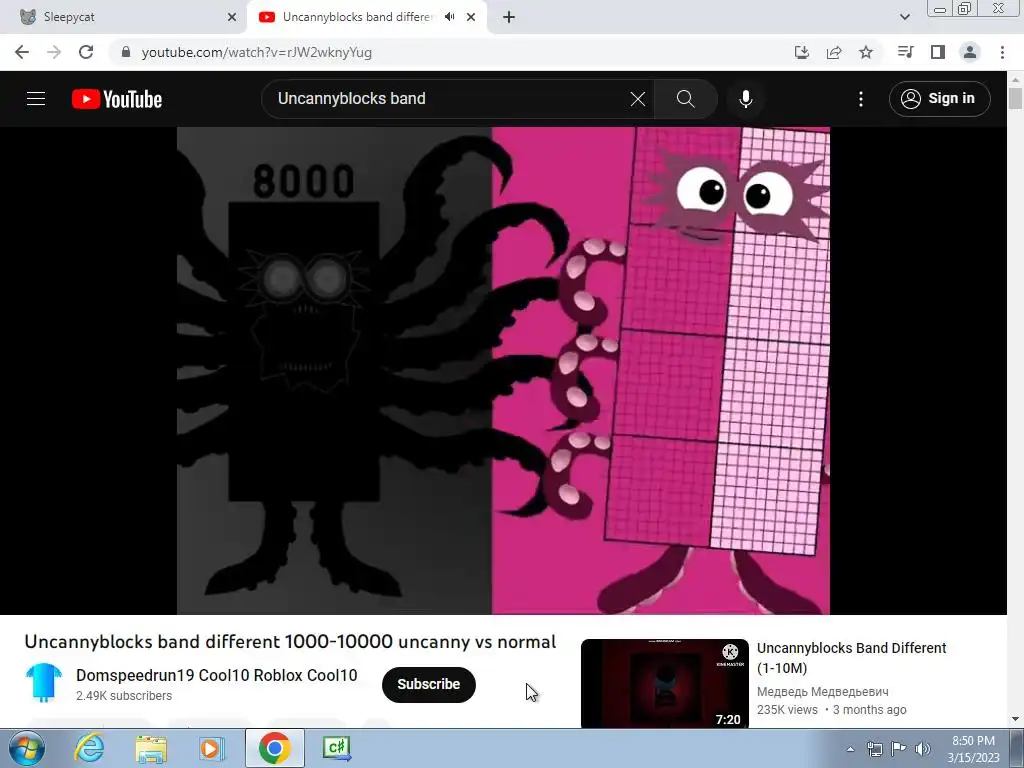Image resolution: width=1024 pixels, height=768 pixels.
Task: Switch to the Sleepycat tab
Action: [124, 18]
